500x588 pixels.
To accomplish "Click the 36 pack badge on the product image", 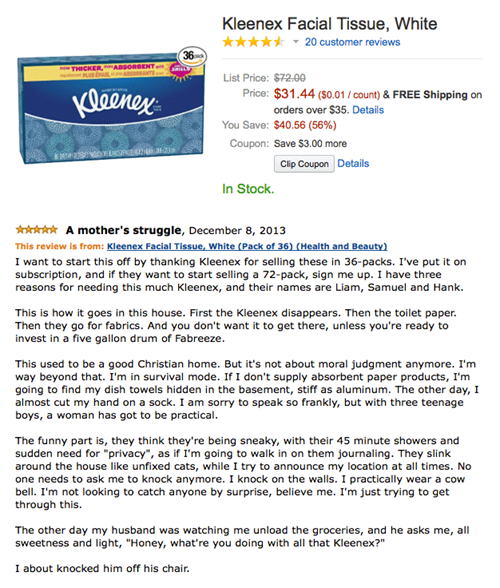I will (x=192, y=56).
